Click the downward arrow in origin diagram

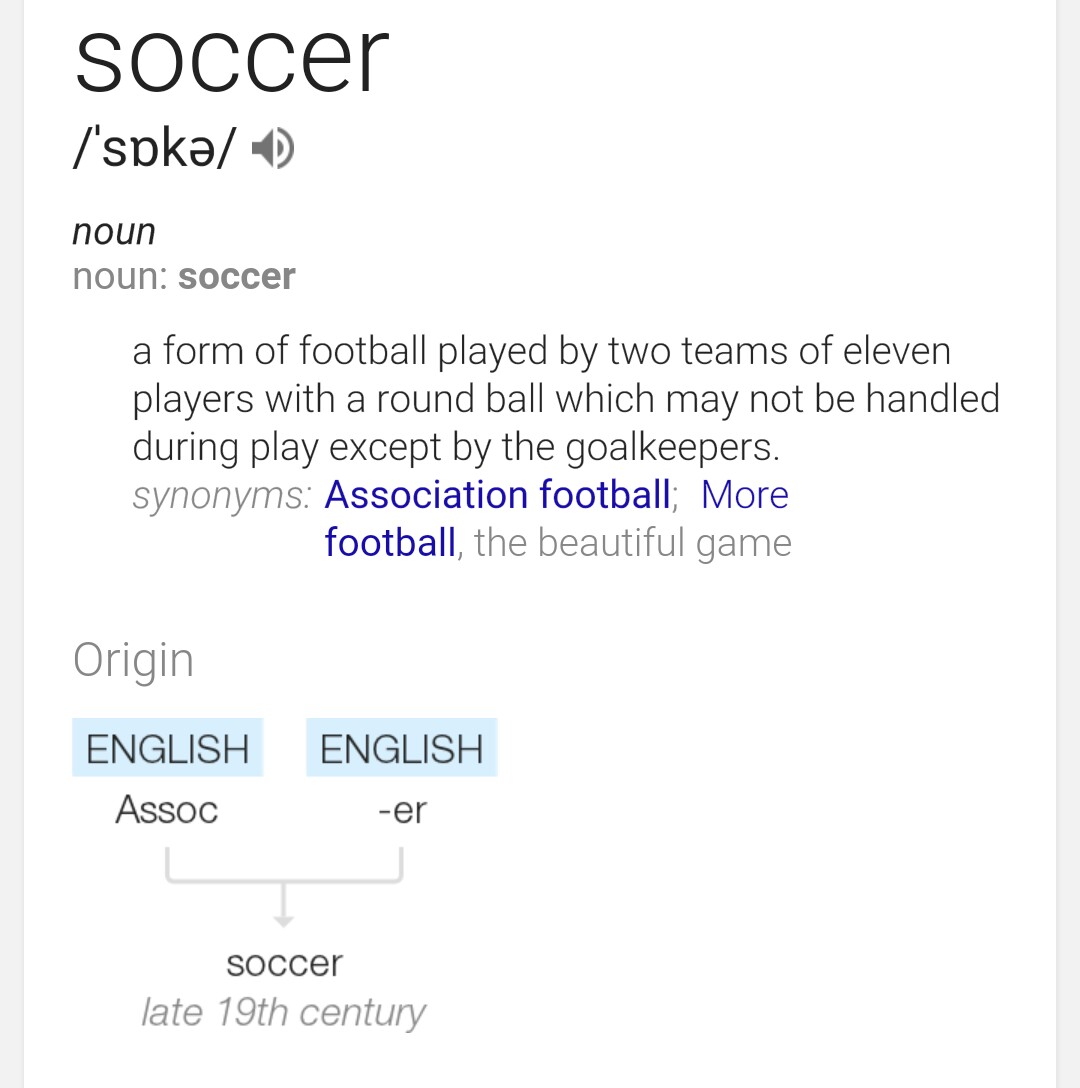(283, 906)
